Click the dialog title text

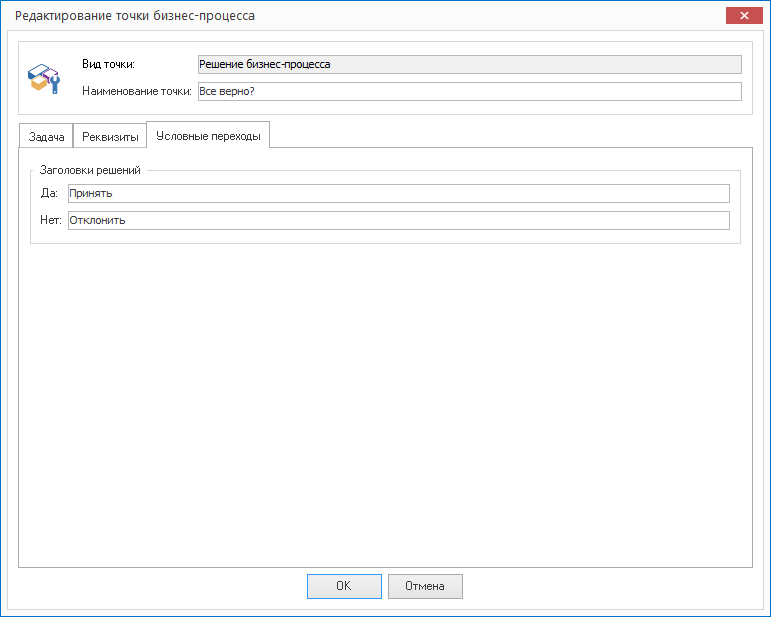135,16
